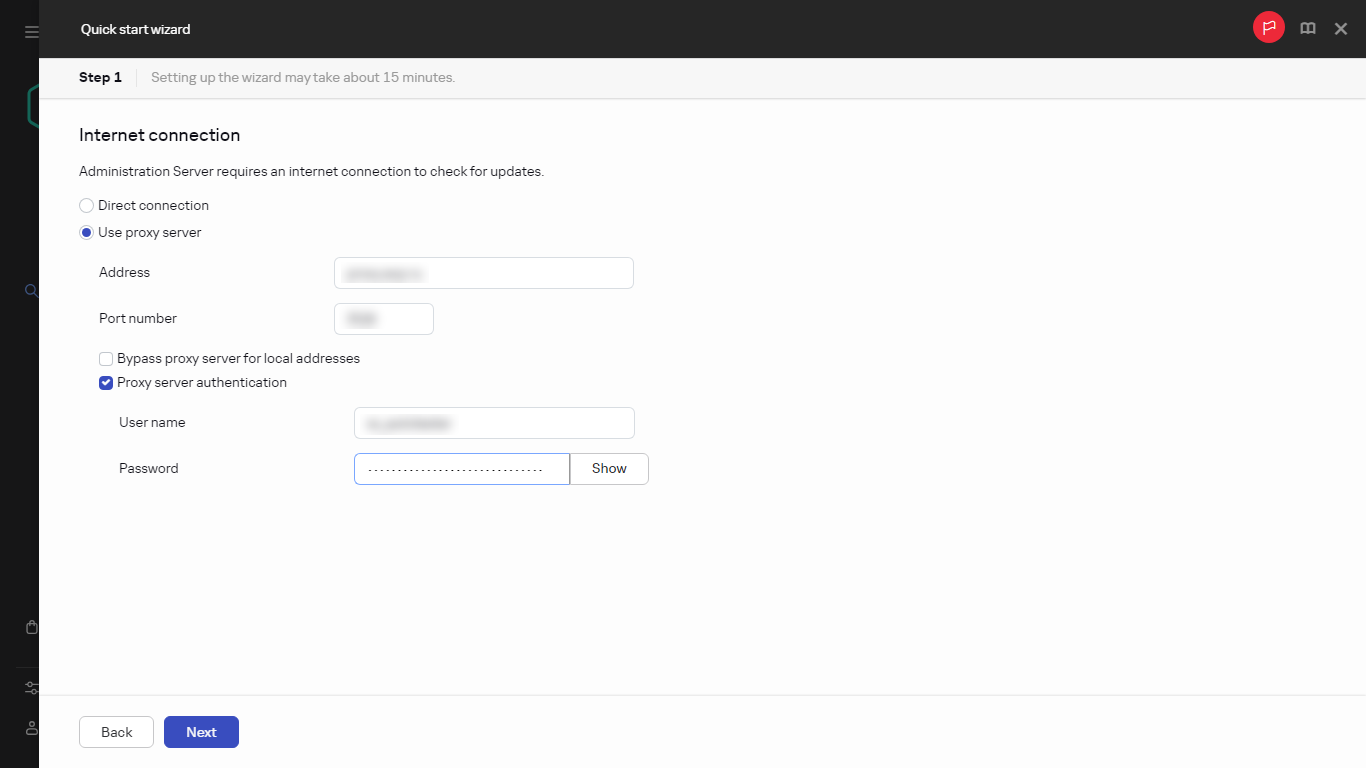Click inside the Address field
This screenshot has height=768, width=1366.
[484, 272]
